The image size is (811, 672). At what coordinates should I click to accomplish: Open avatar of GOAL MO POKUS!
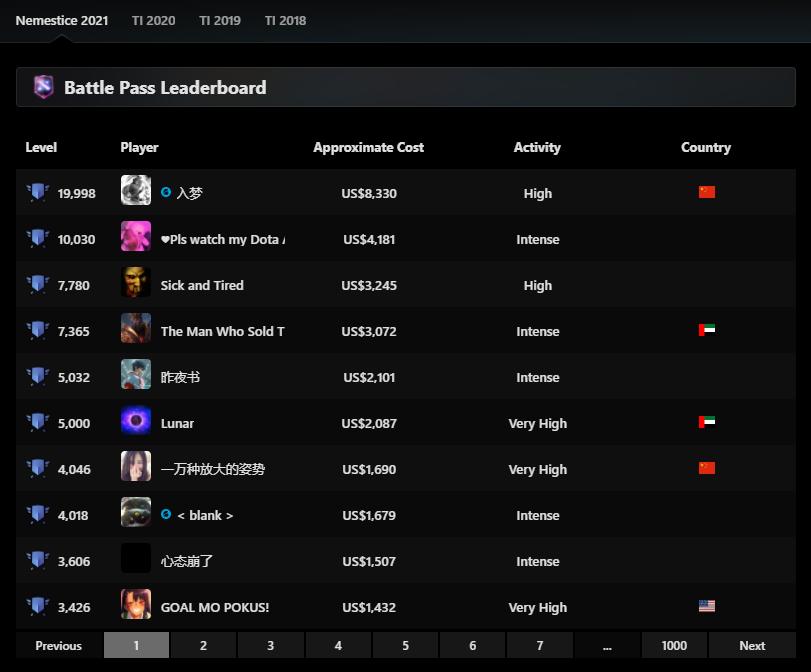[x=136, y=604]
